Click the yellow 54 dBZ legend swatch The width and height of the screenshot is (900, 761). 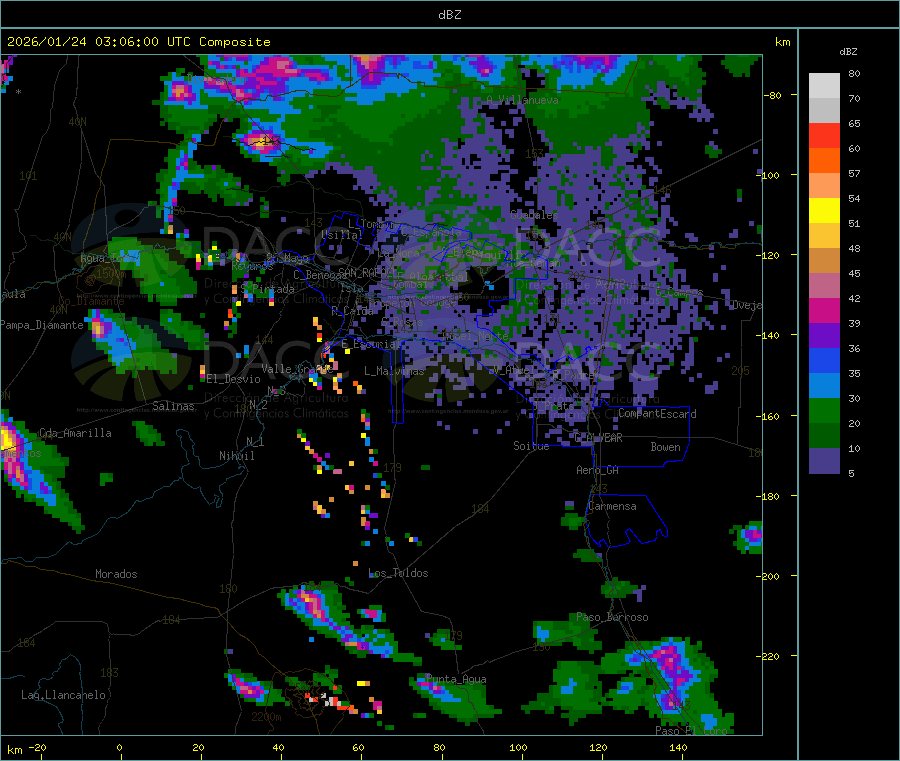pos(824,211)
